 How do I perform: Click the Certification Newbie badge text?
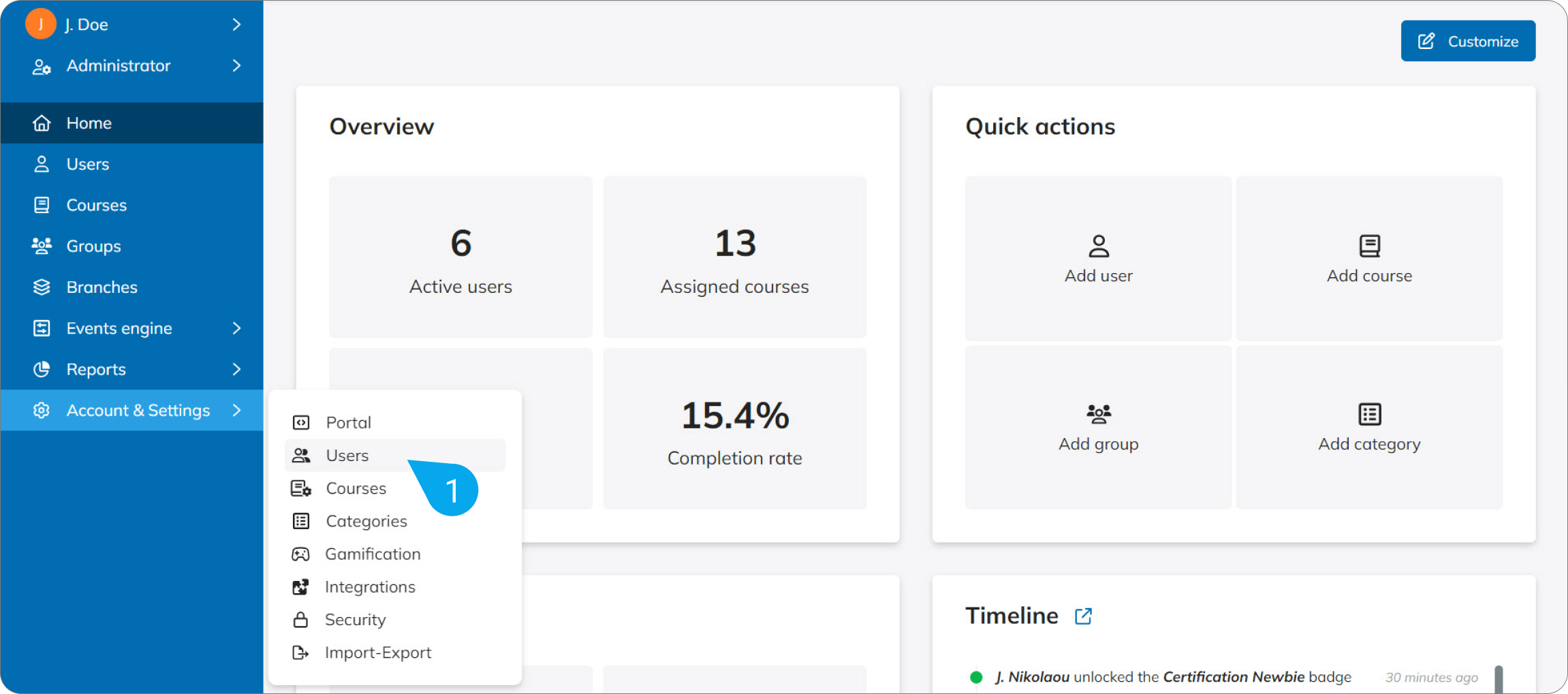point(1234,677)
